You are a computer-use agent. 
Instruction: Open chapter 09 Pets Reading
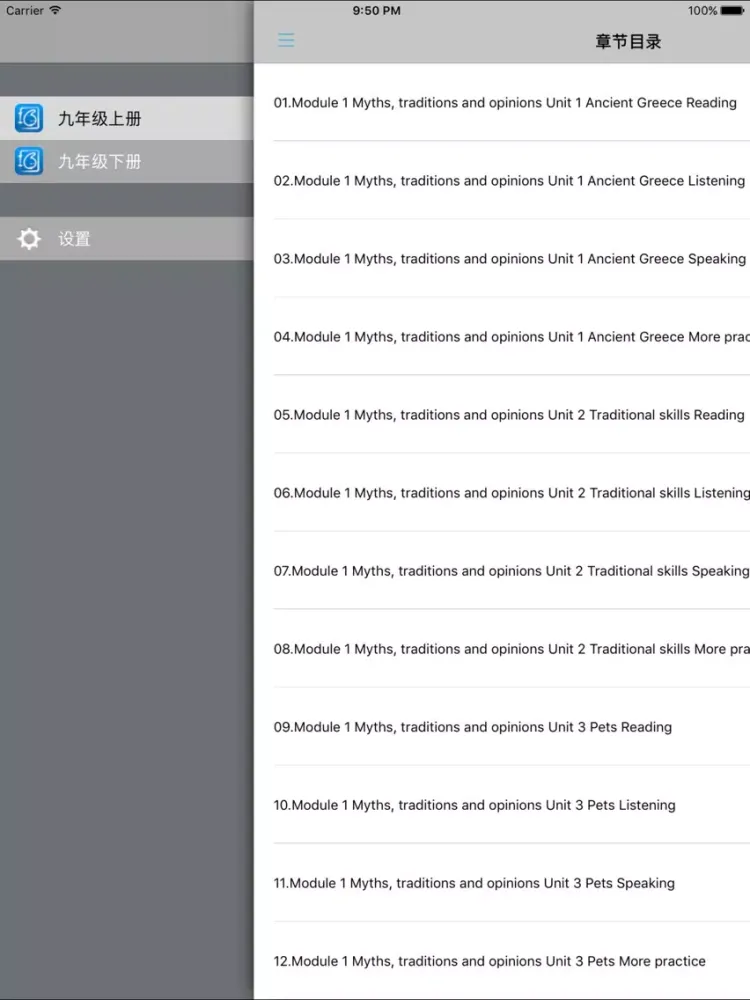click(x=502, y=727)
